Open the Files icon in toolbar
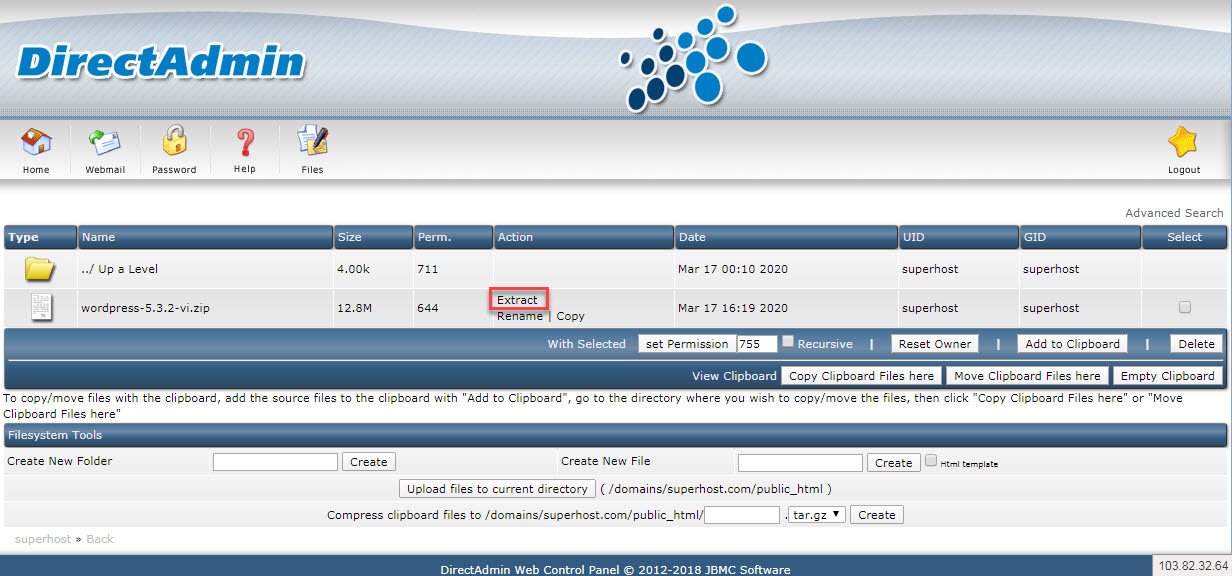The height and width of the screenshot is (576, 1232). 313,145
